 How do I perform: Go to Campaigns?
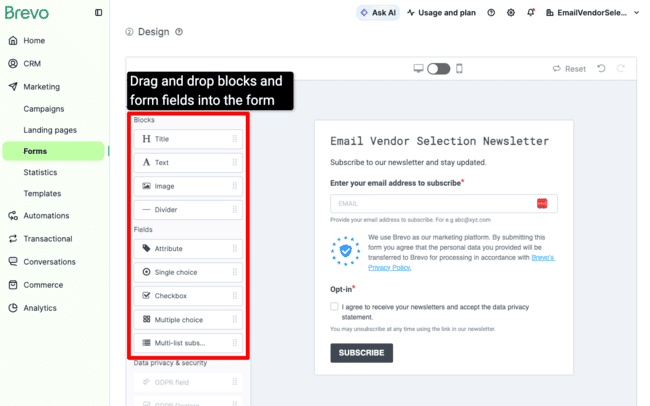click(x=44, y=109)
